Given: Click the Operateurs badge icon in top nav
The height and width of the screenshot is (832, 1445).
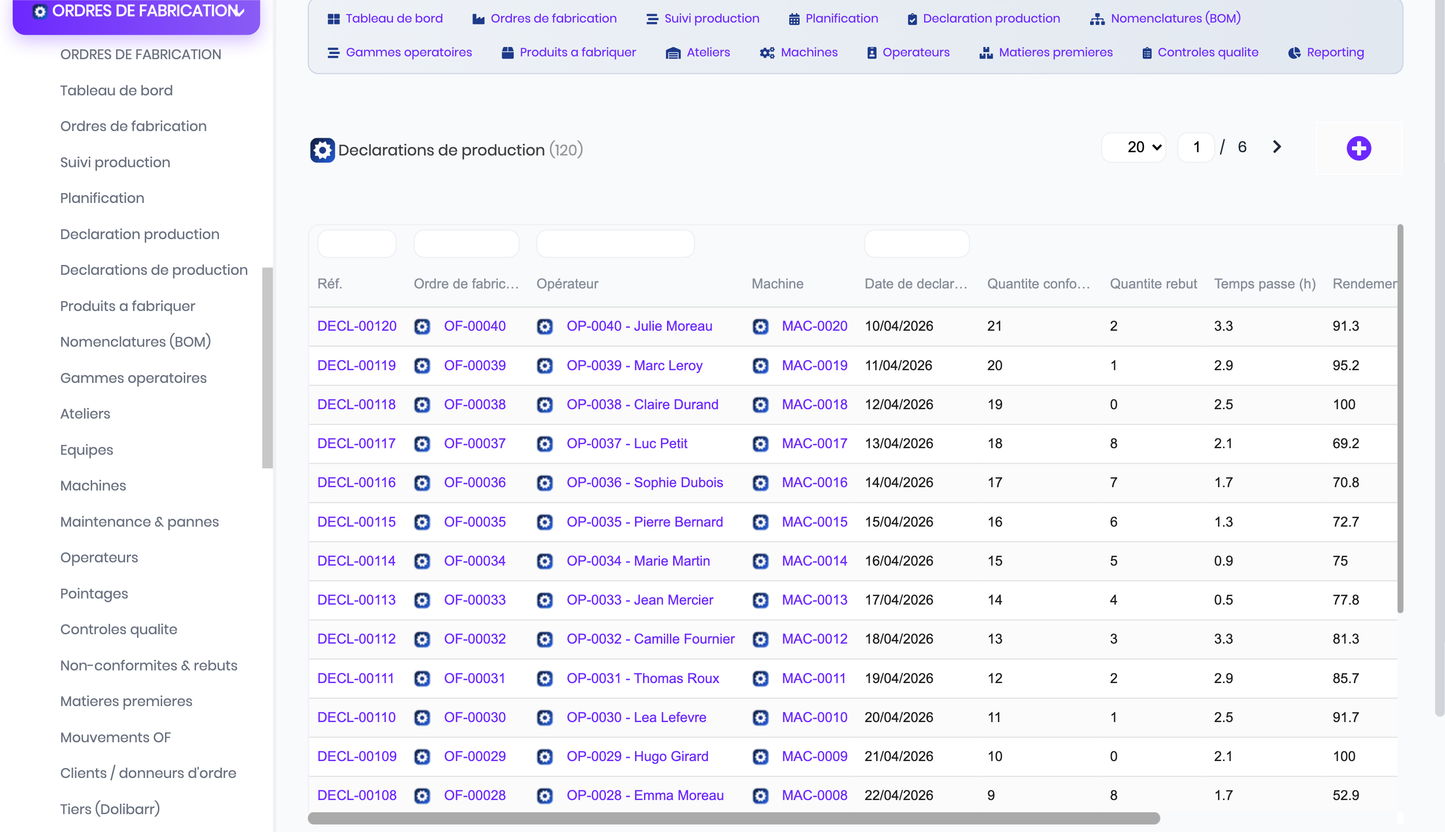Looking at the screenshot, I should click(872, 53).
